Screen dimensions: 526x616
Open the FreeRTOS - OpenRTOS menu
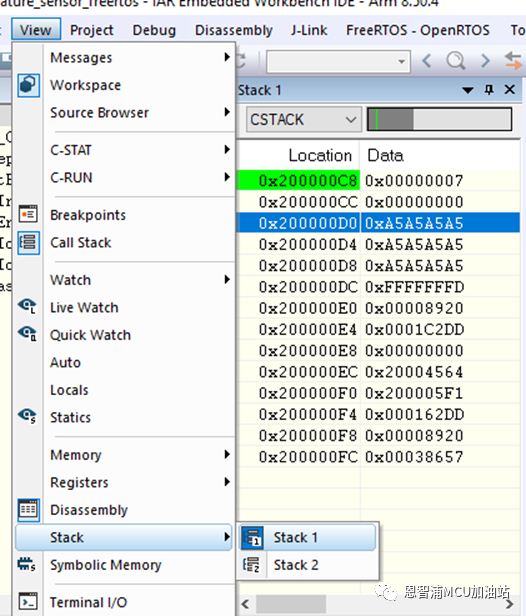[418, 30]
